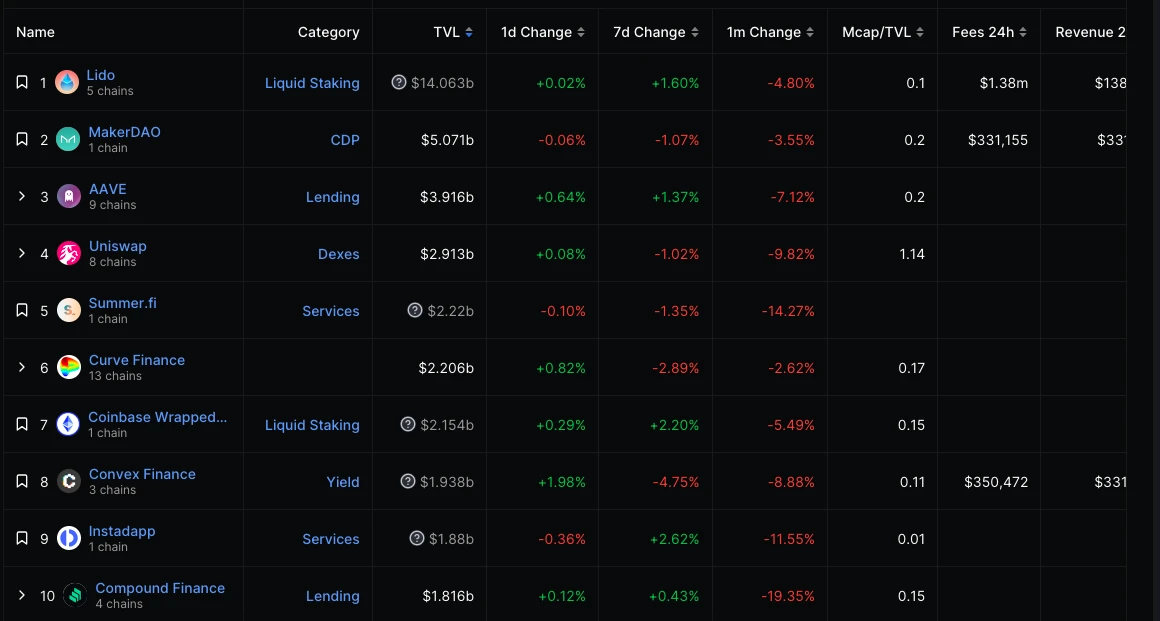Viewport: 1160px width, 621px height.
Task: Click the Uniswap unicorn logo icon
Action: 68,253
